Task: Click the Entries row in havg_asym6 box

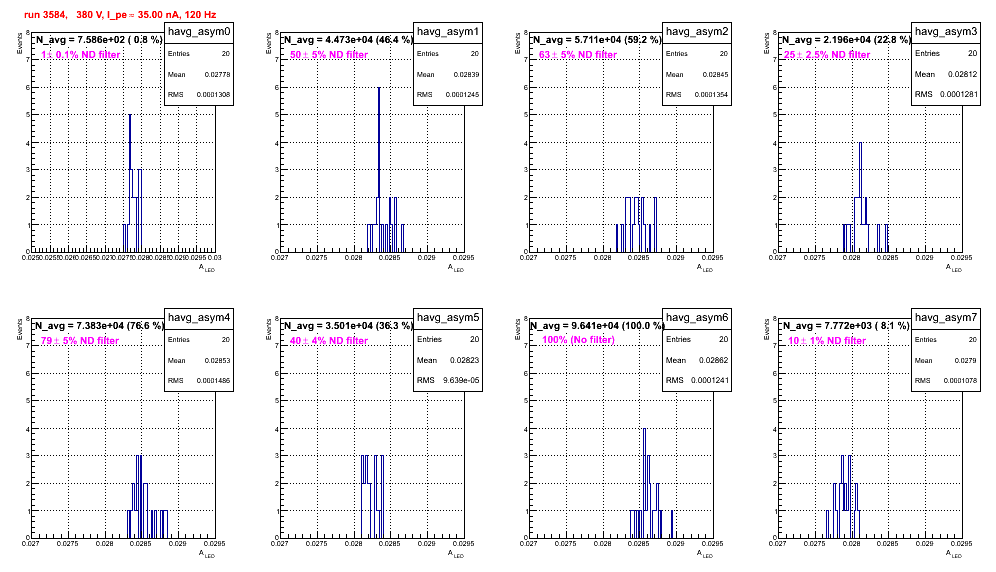Action: pyautogui.click(x=697, y=339)
